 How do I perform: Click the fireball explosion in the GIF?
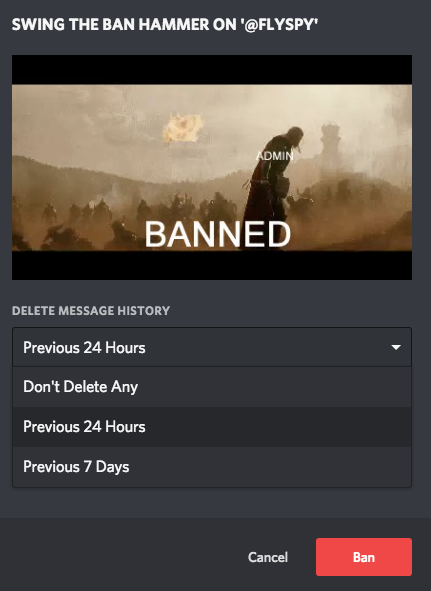click(x=183, y=129)
